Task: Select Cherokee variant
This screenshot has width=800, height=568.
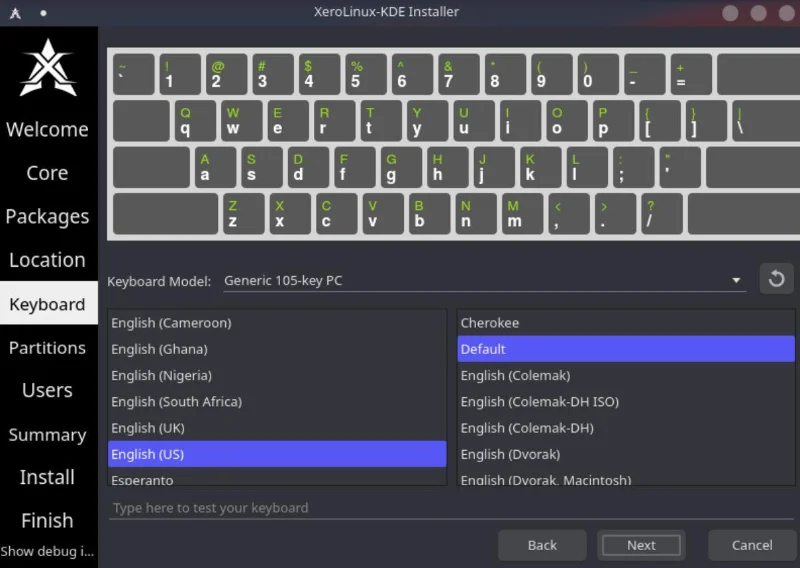Action: (626, 323)
